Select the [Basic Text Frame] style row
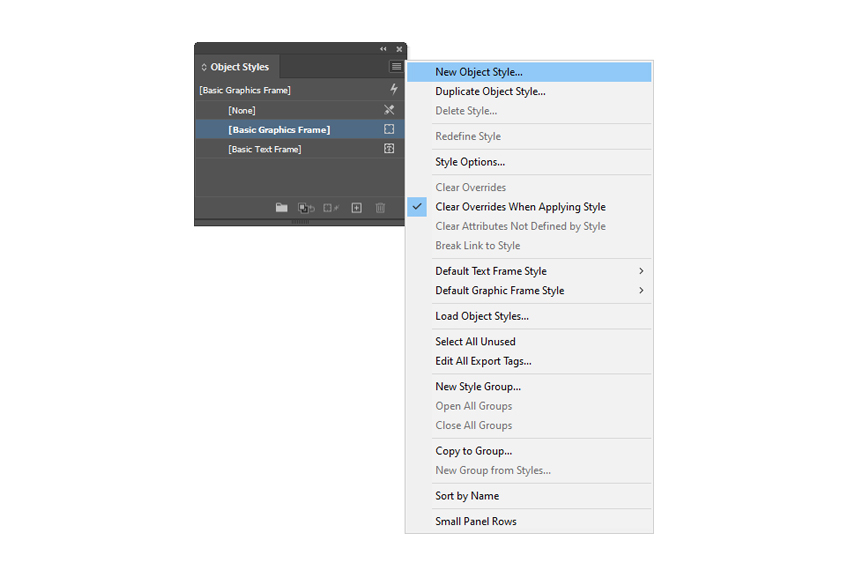This screenshot has width=850, height=575. pos(300,149)
